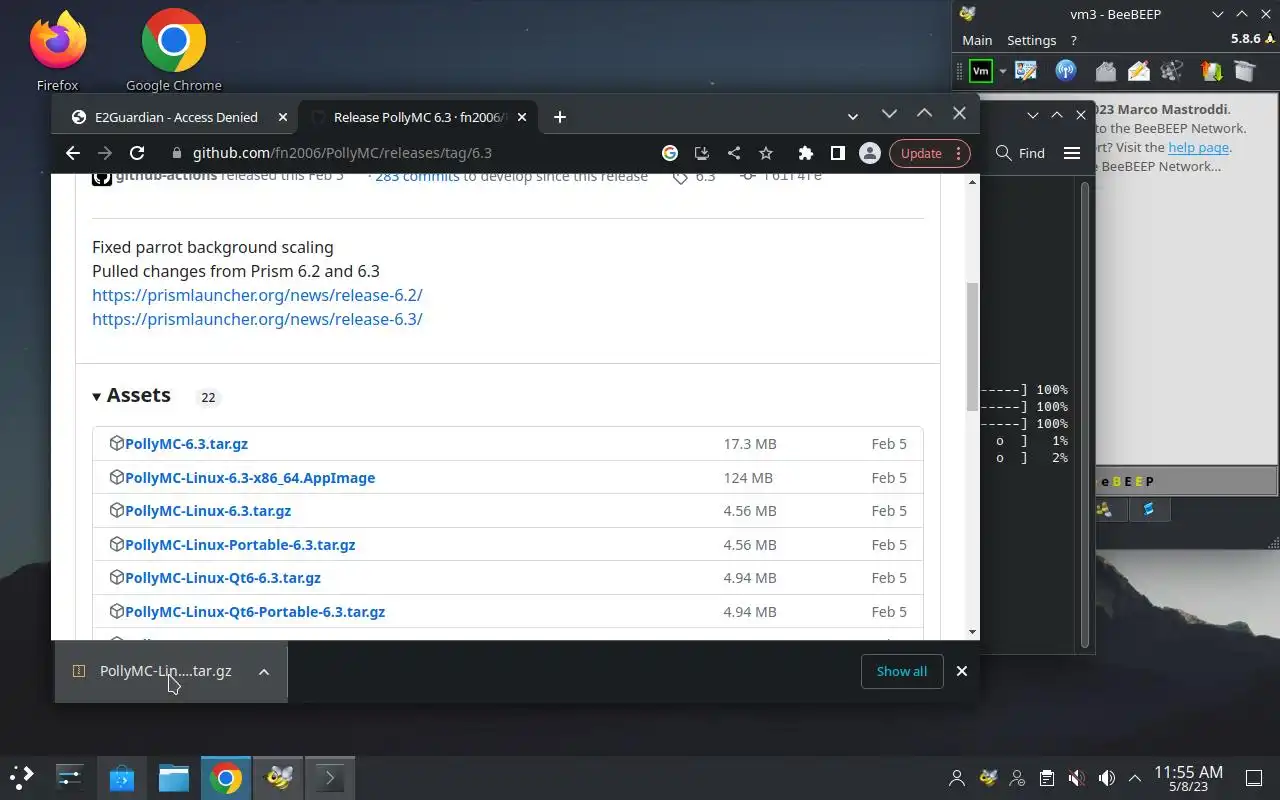The width and height of the screenshot is (1280, 800).
Task: Open BeeBEEP status dropdown arrow
Action: point(1002,71)
